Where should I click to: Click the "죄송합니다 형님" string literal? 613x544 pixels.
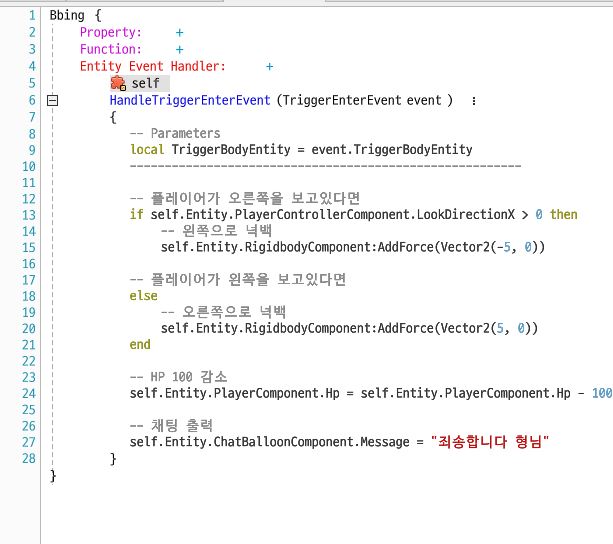(490, 442)
